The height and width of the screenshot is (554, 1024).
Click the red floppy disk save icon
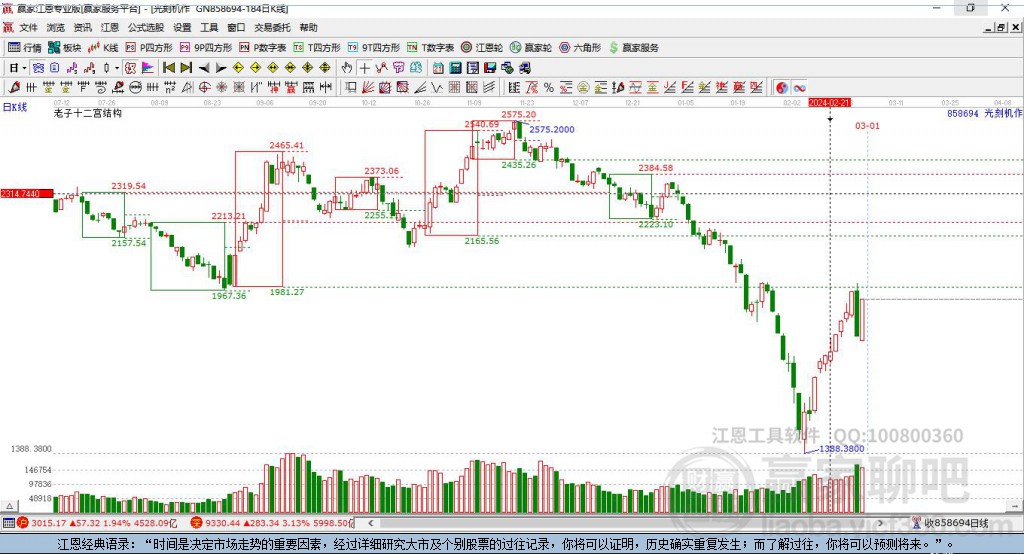490,68
